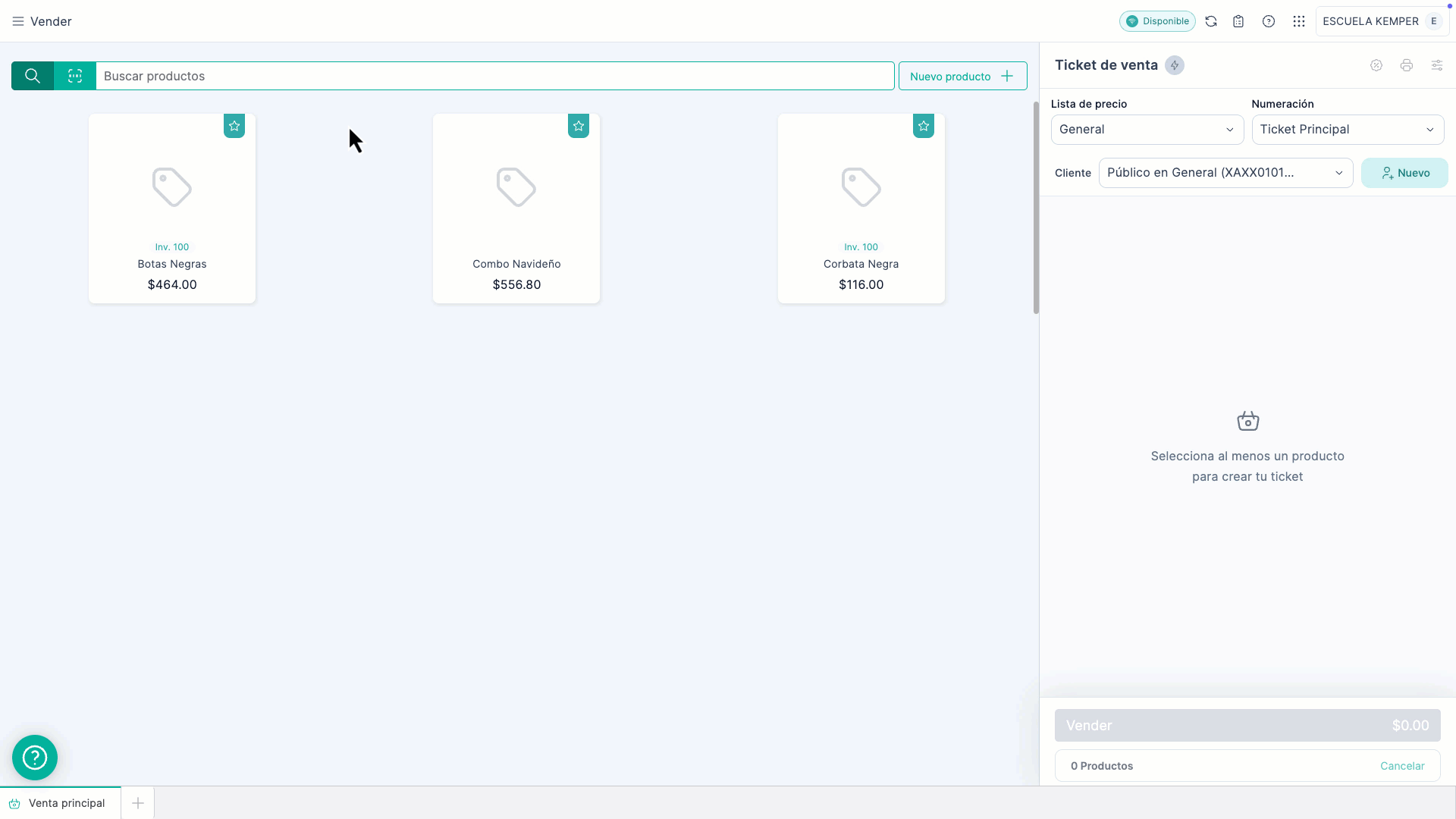Expand the Cliente Público en General dropdown
1456x819 pixels.
[1225, 173]
